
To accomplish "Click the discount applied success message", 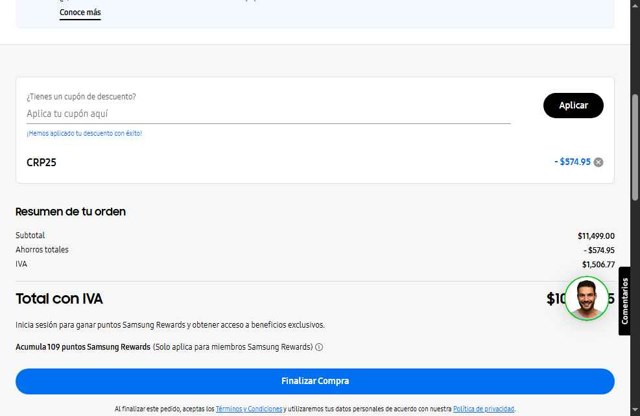I will (84, 133).
